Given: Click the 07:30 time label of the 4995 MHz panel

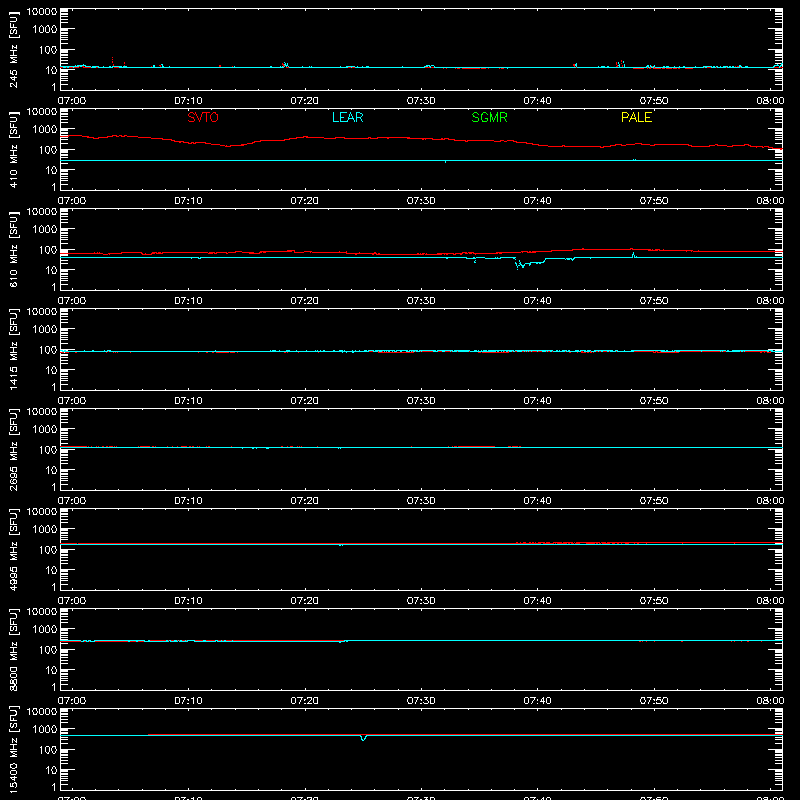Looking at the screenshot, I should 421,601.
